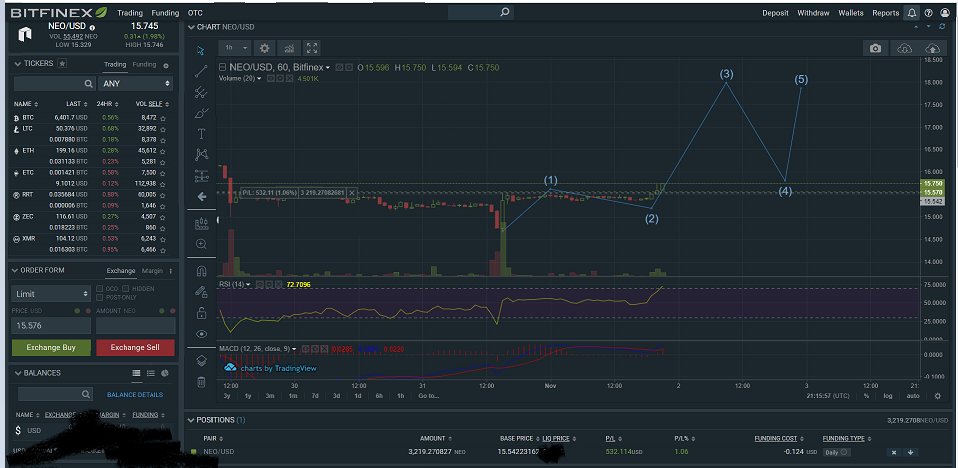Toggle auto scale on chart
Screen dimensions: 958x468
pyautogui.click(x=913, y=396)
